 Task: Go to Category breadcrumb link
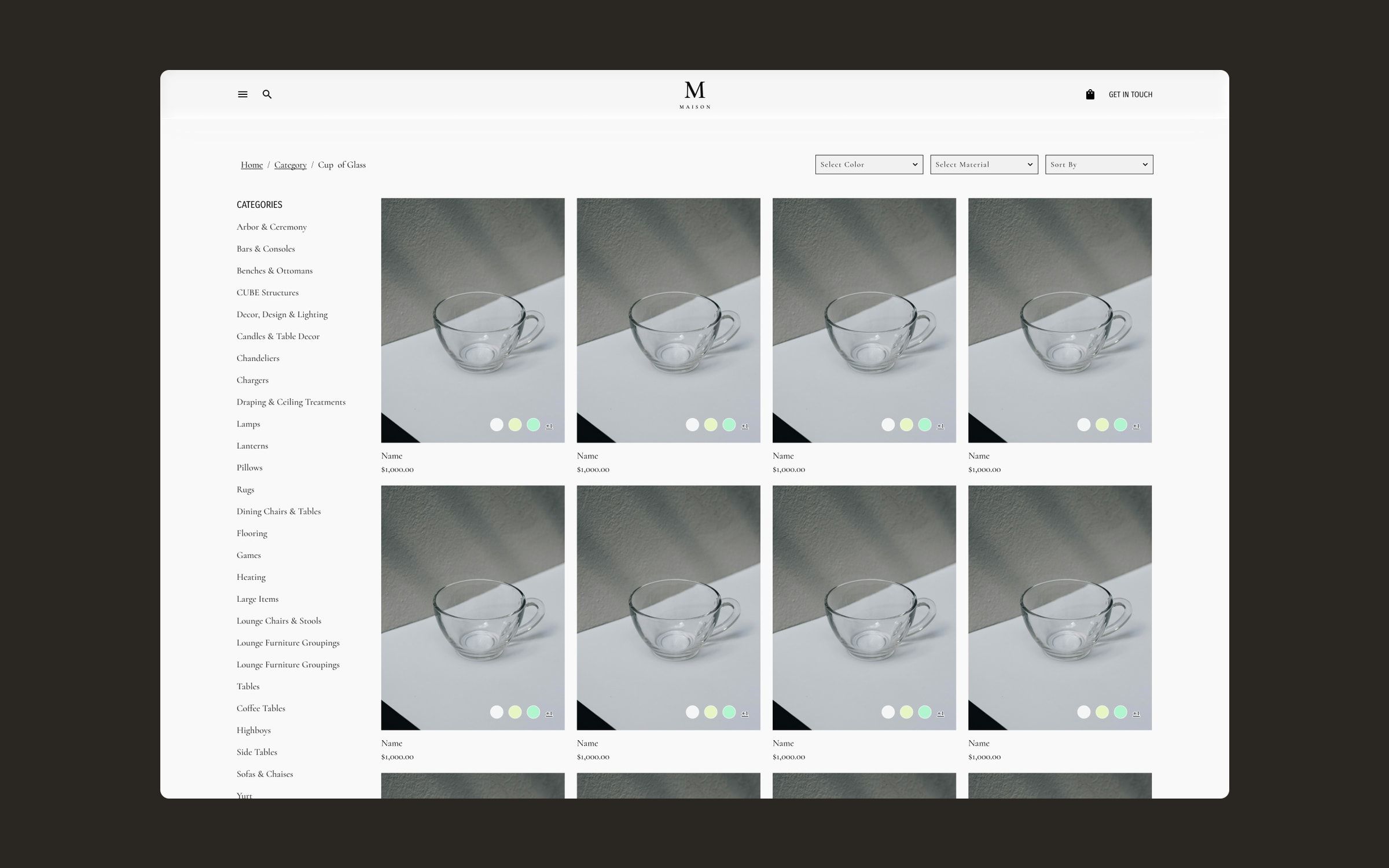point(291,165)
